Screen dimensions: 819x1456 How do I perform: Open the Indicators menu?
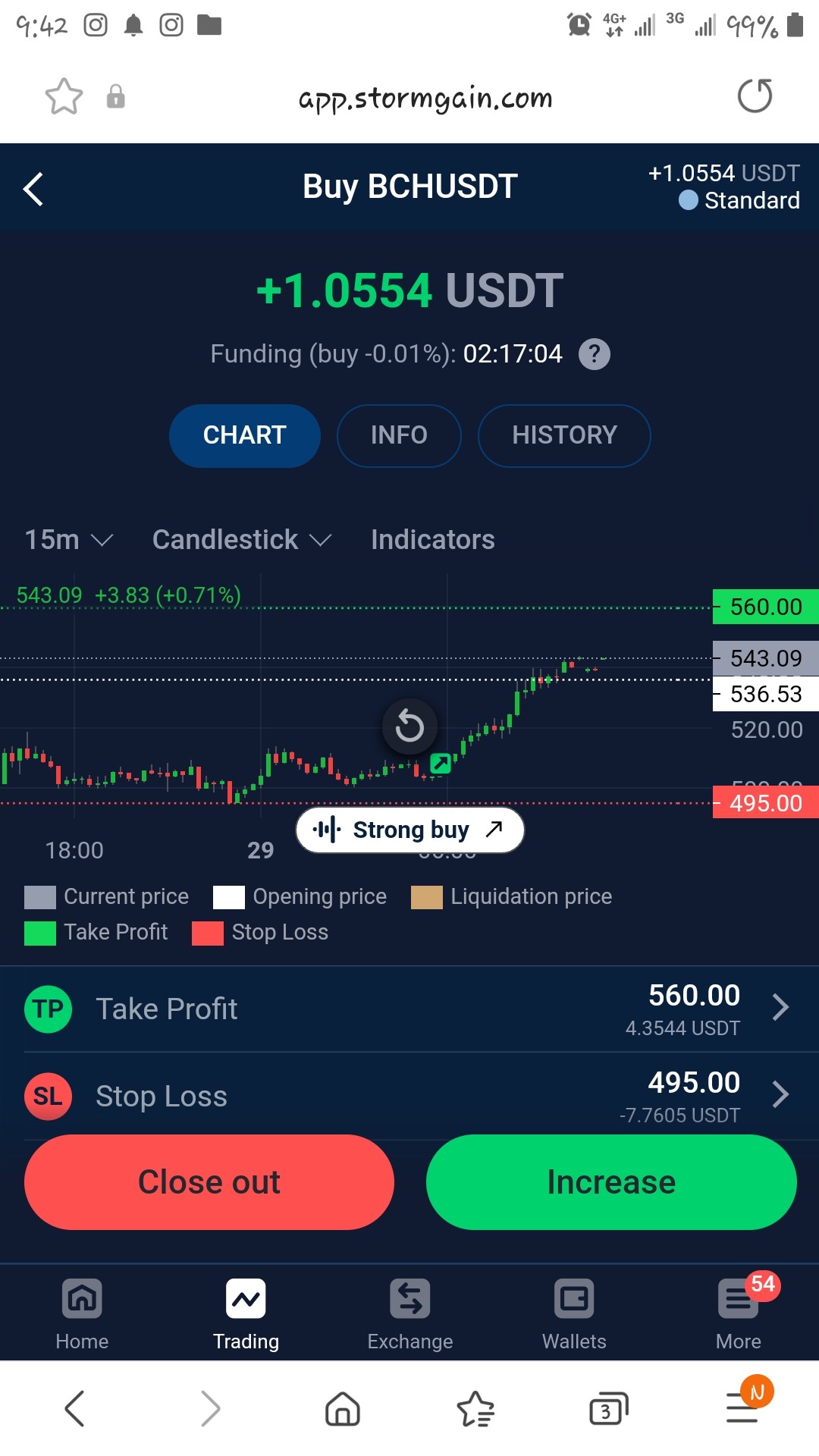coord(432,540)
